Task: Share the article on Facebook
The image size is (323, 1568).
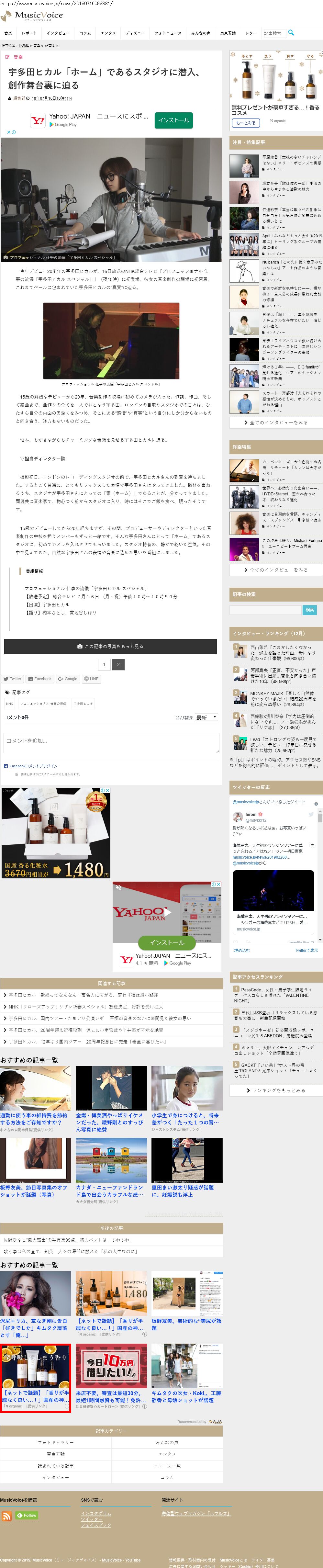Action: click(x=39, y=678)
